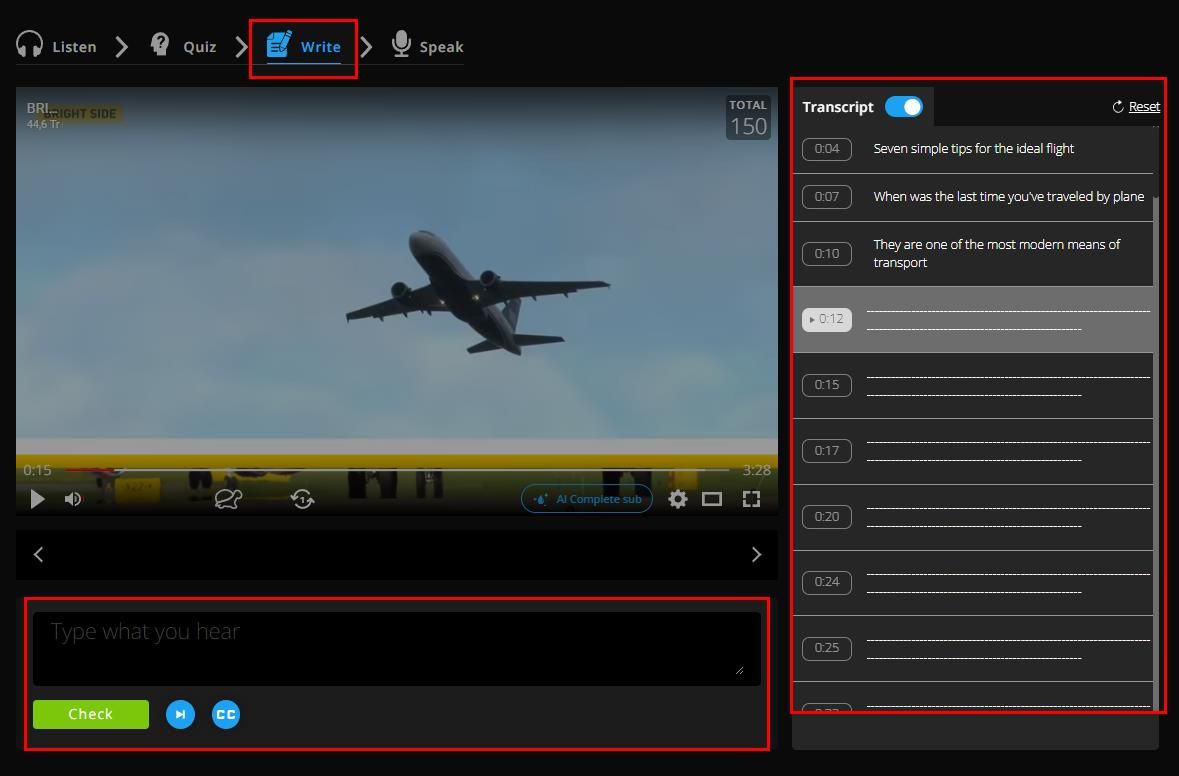Turn off the Transcript switch
This screenshot has height=776, width=1179.
coord(904,107)
